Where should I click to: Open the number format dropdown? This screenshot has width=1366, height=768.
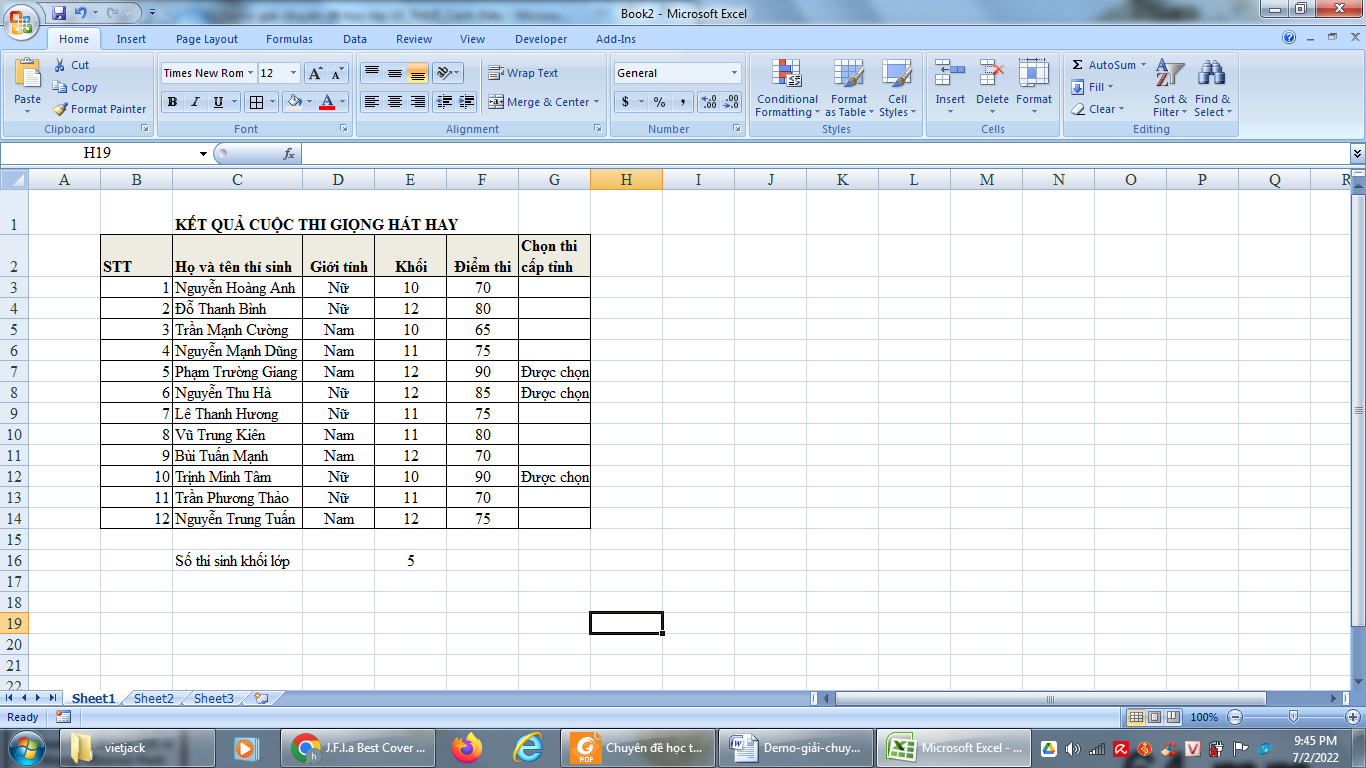(x=734, y=73)
